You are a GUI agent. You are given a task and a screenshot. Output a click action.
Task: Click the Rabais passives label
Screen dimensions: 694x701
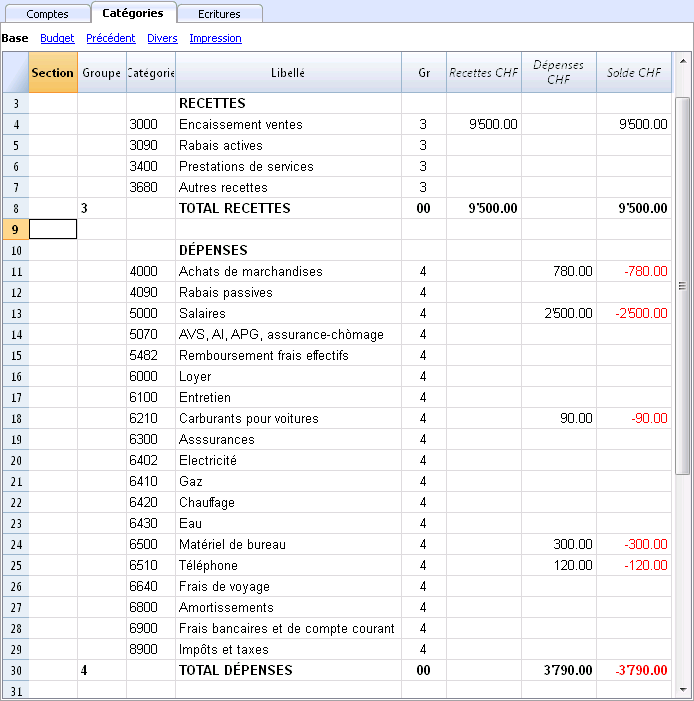226,292
